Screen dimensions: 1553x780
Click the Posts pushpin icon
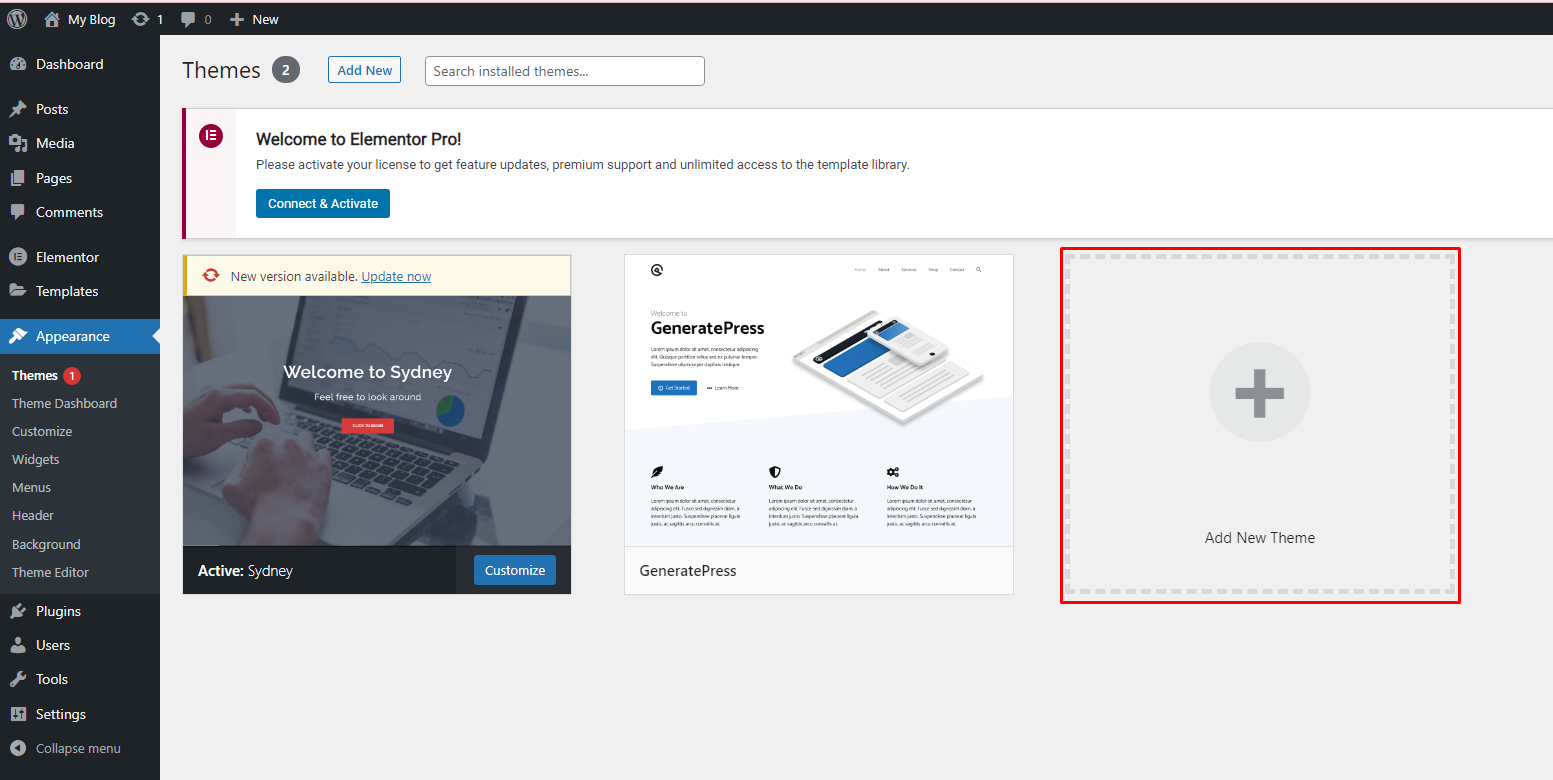(x=18, y=109)
